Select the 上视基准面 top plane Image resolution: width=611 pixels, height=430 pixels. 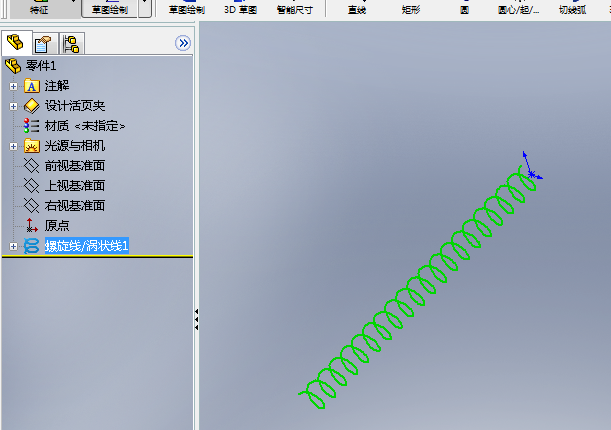tap(75, 185)
